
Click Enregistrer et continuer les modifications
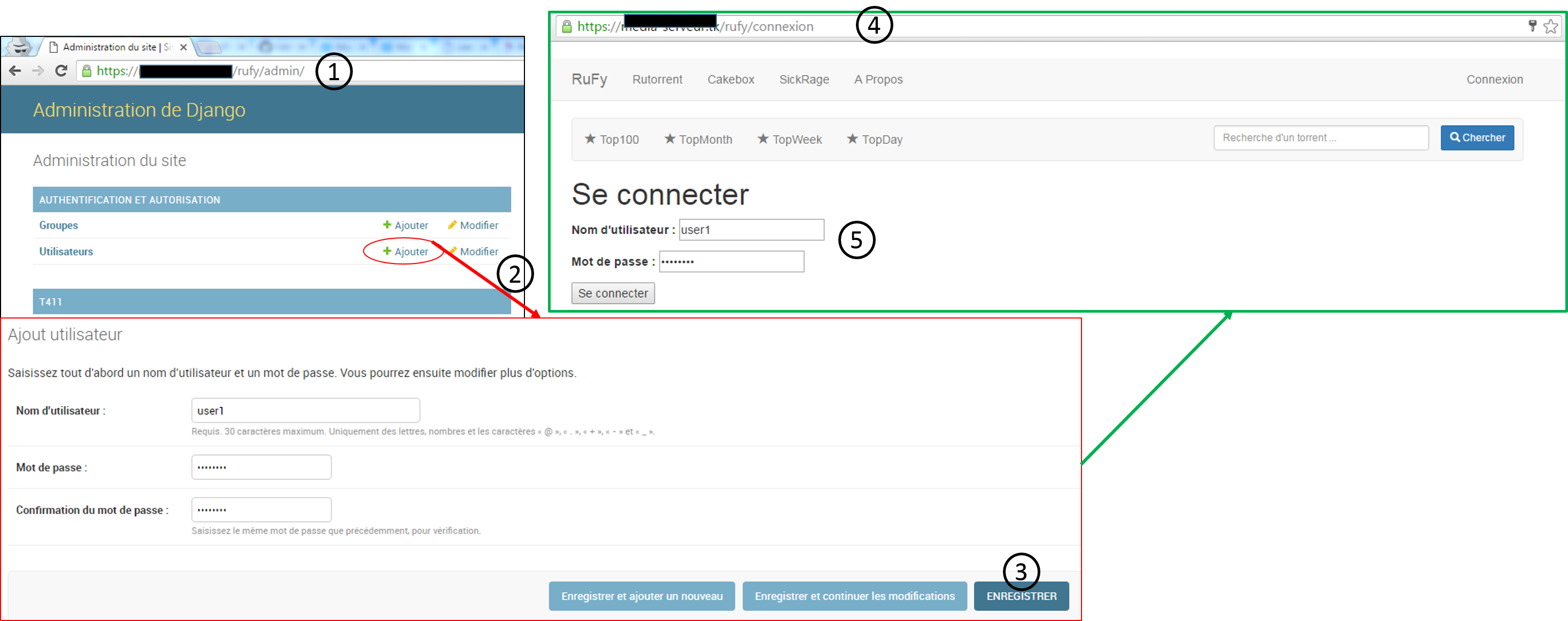click(x=855, y=596)
